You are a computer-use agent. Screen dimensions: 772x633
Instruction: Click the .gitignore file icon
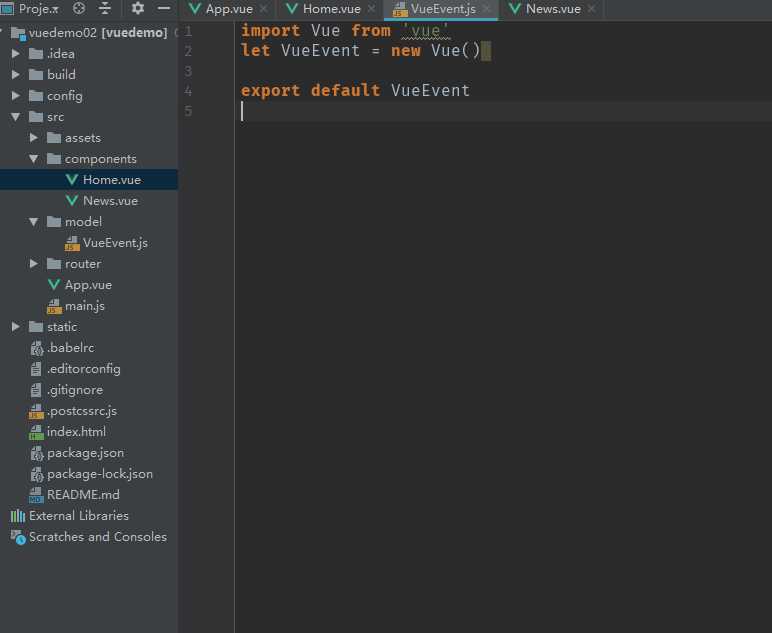pyautogui.click(x=36, y=390)
